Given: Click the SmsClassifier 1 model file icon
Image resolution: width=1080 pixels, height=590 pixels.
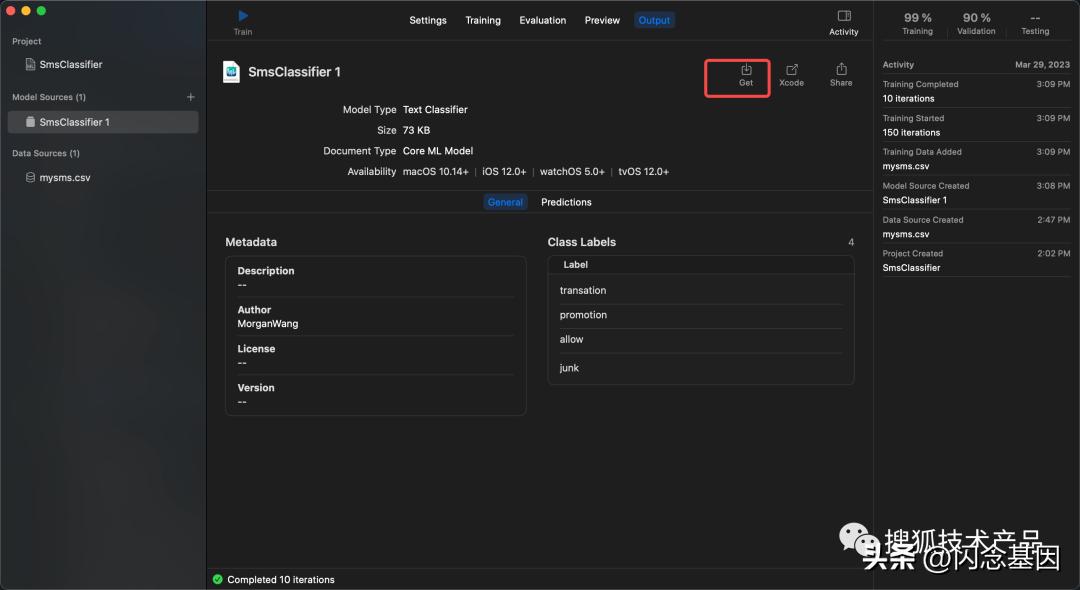Looking at the screenshot, I should click(231, 72).
